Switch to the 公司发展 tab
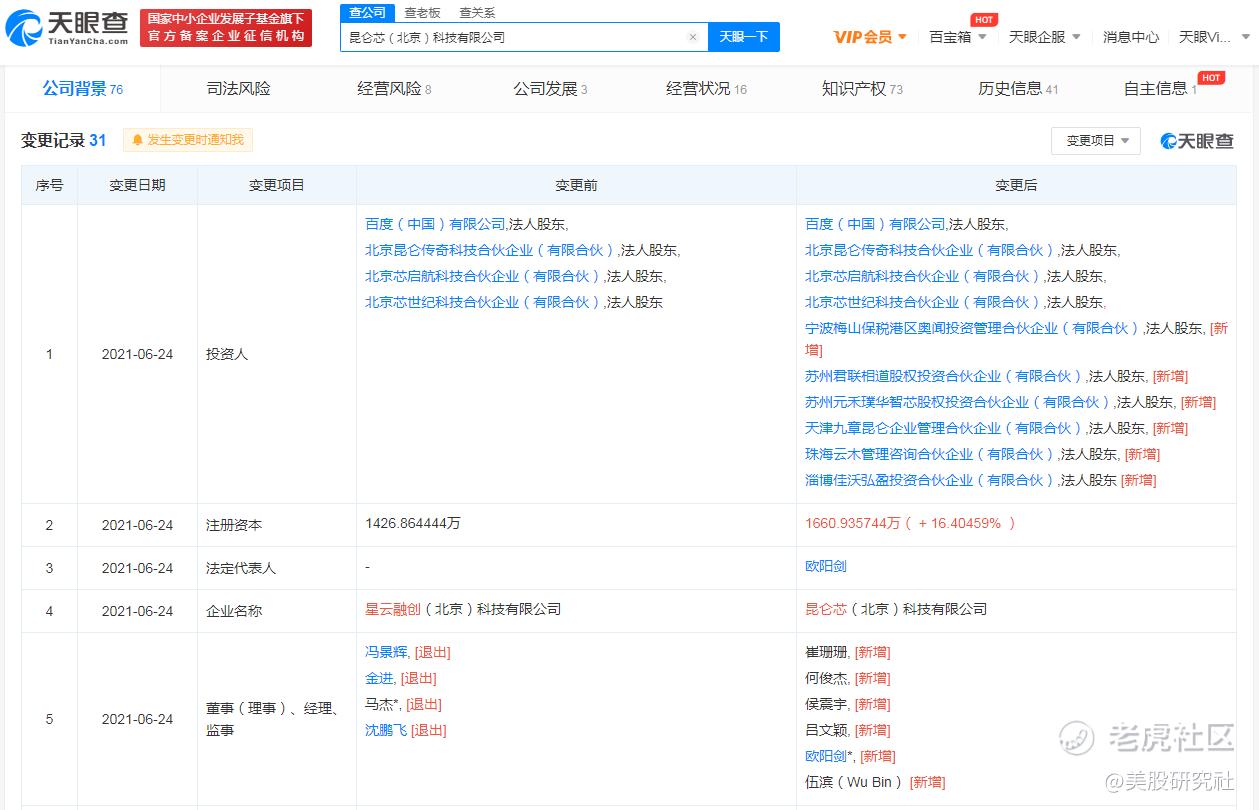The height and width of the screenshot is (810, 1259). (550, 89)
